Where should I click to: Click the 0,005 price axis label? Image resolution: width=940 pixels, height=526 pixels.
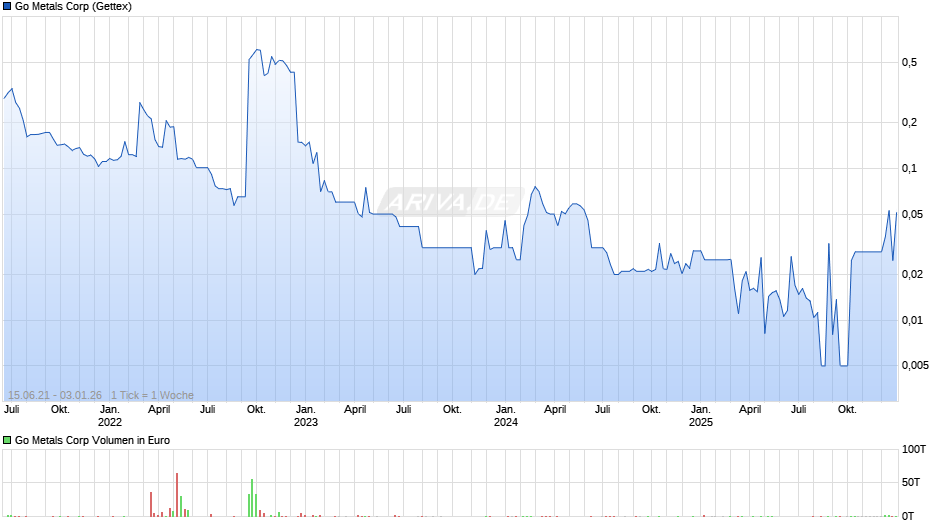pyautogui.click(x=915, y=365)
